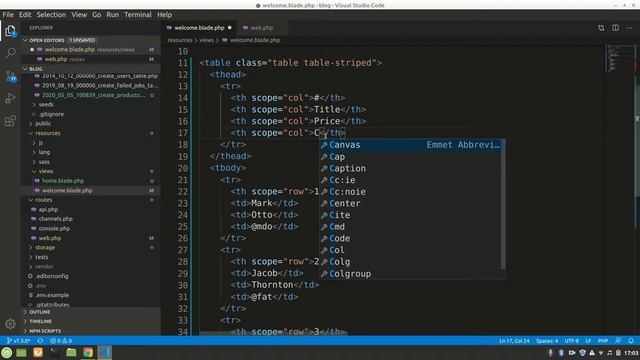Change language mode via PHP status entry
Image resolution: width=640 pixels, height=360 pixels.
tap(603, 341)
